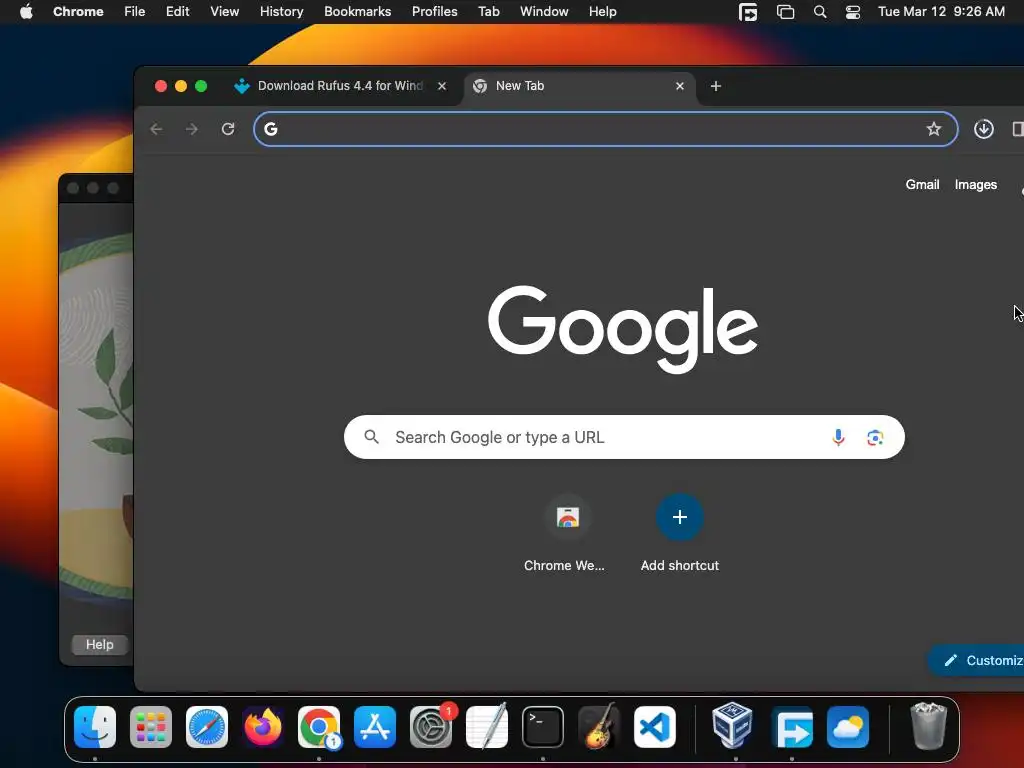The image size is (1024, 768).
Task: Launch Firefox from the Dock
Action: (x=263, y=727)
